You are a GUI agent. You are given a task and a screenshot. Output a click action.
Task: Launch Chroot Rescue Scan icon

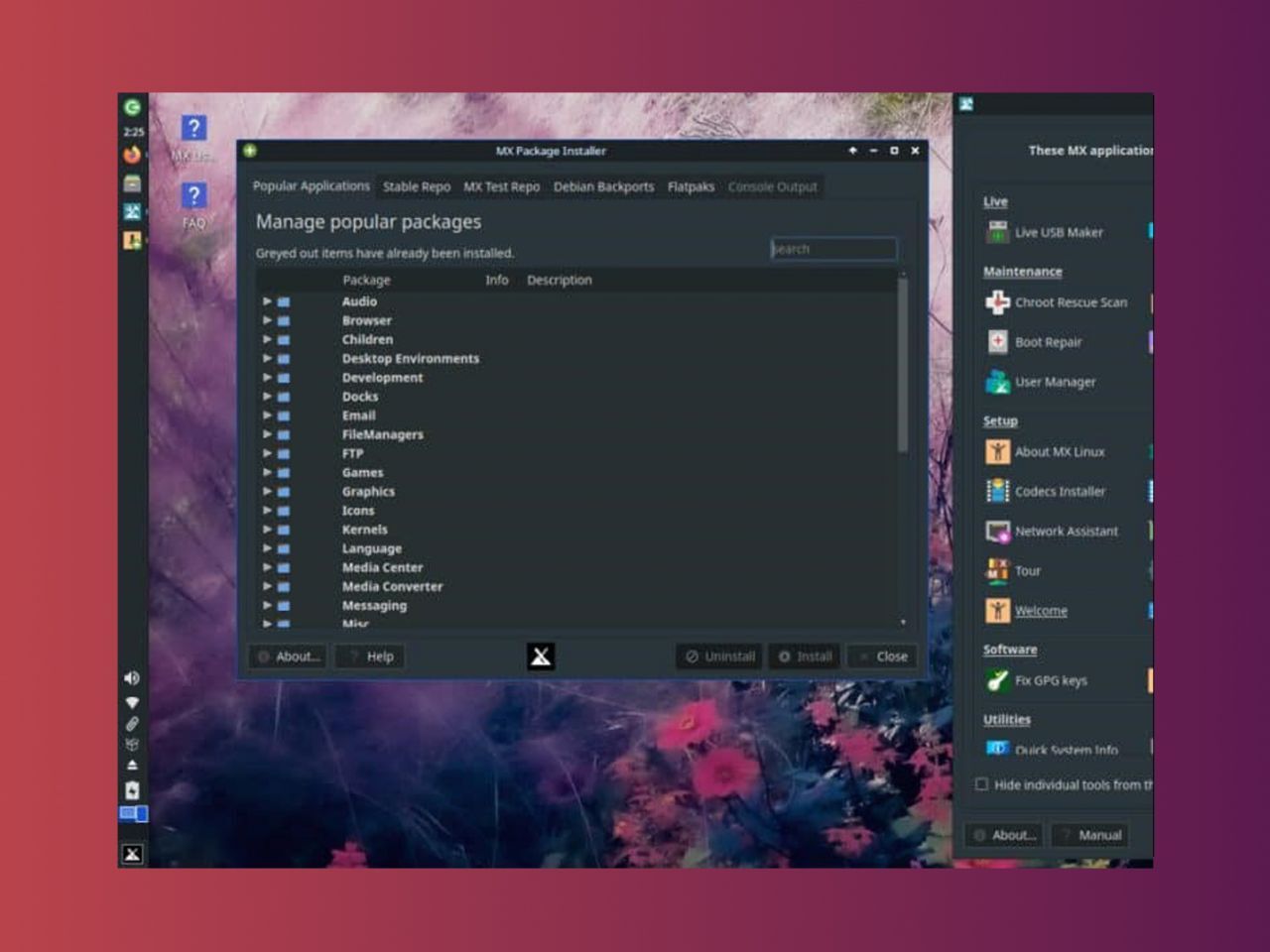click(997, 302)
